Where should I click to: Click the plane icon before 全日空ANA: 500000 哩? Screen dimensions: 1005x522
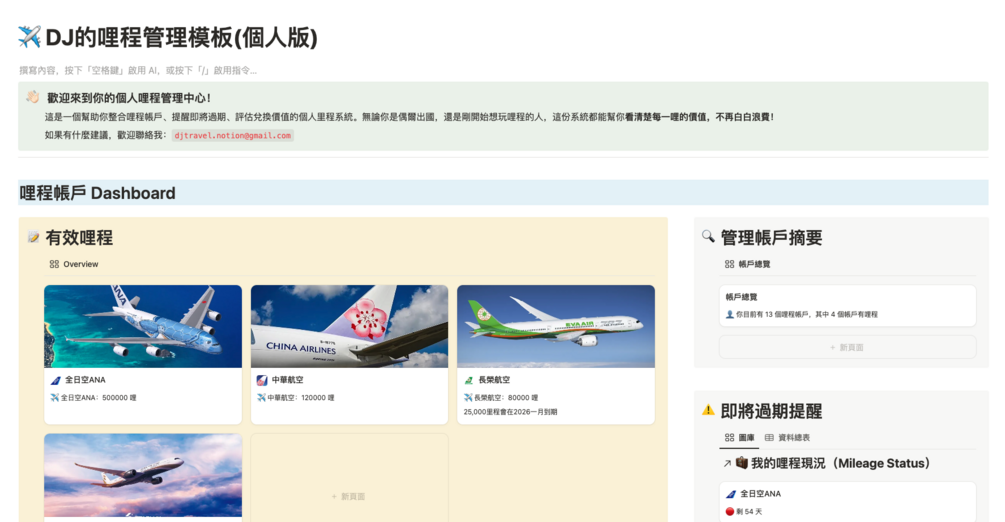(54, 398)
